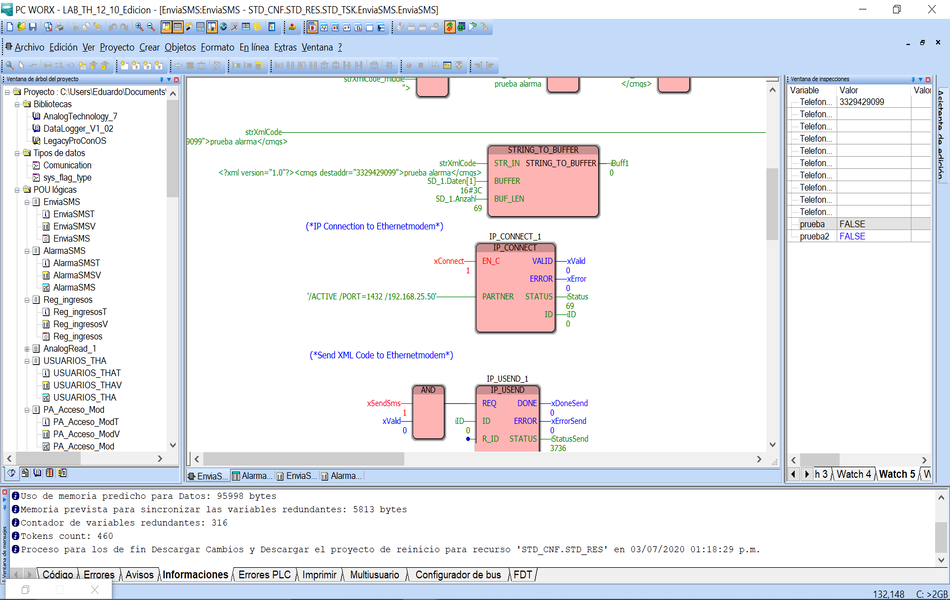Click the New project icon

[x=11, y=27]
